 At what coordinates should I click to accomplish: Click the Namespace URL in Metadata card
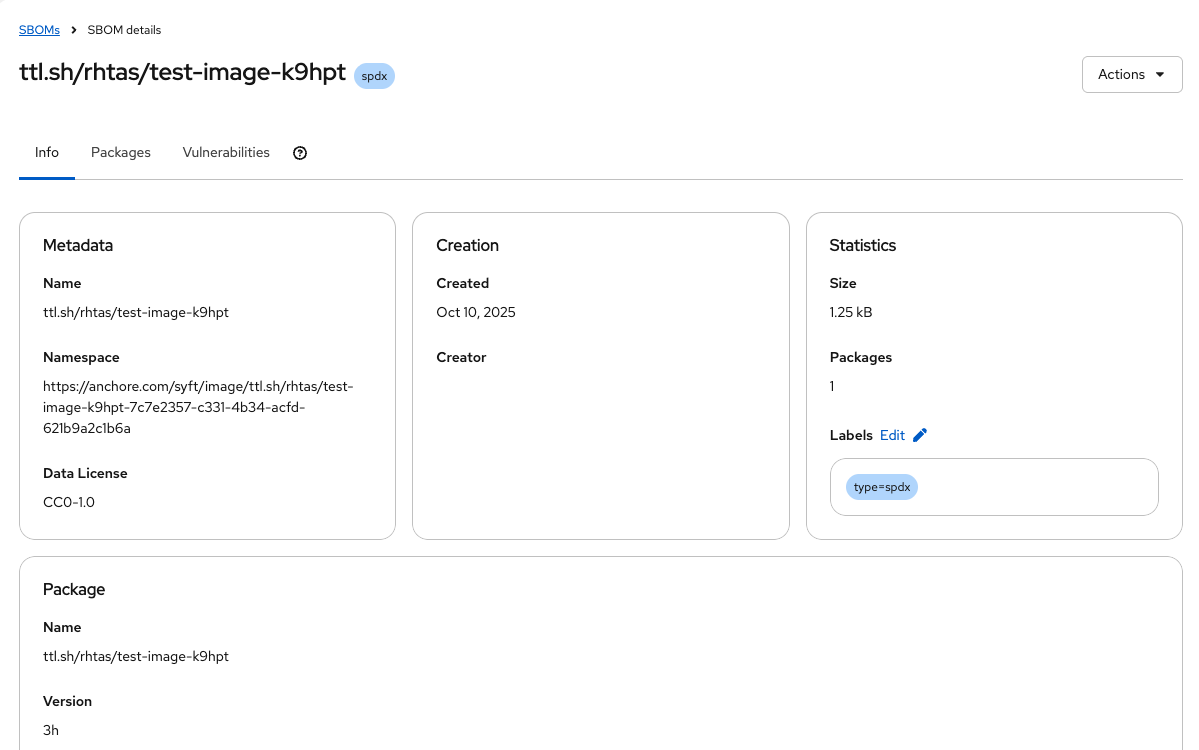click(198, 408)
